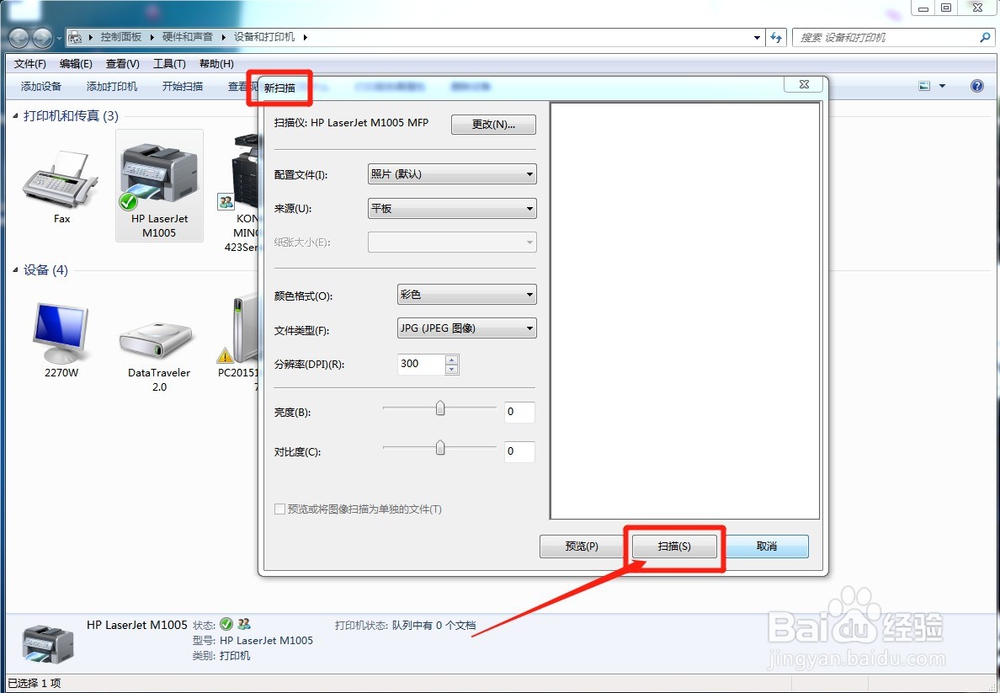1000x693 pixels.
Task: Click 设备和打印机 in the address breadcrumb
Action: [264, 37]
